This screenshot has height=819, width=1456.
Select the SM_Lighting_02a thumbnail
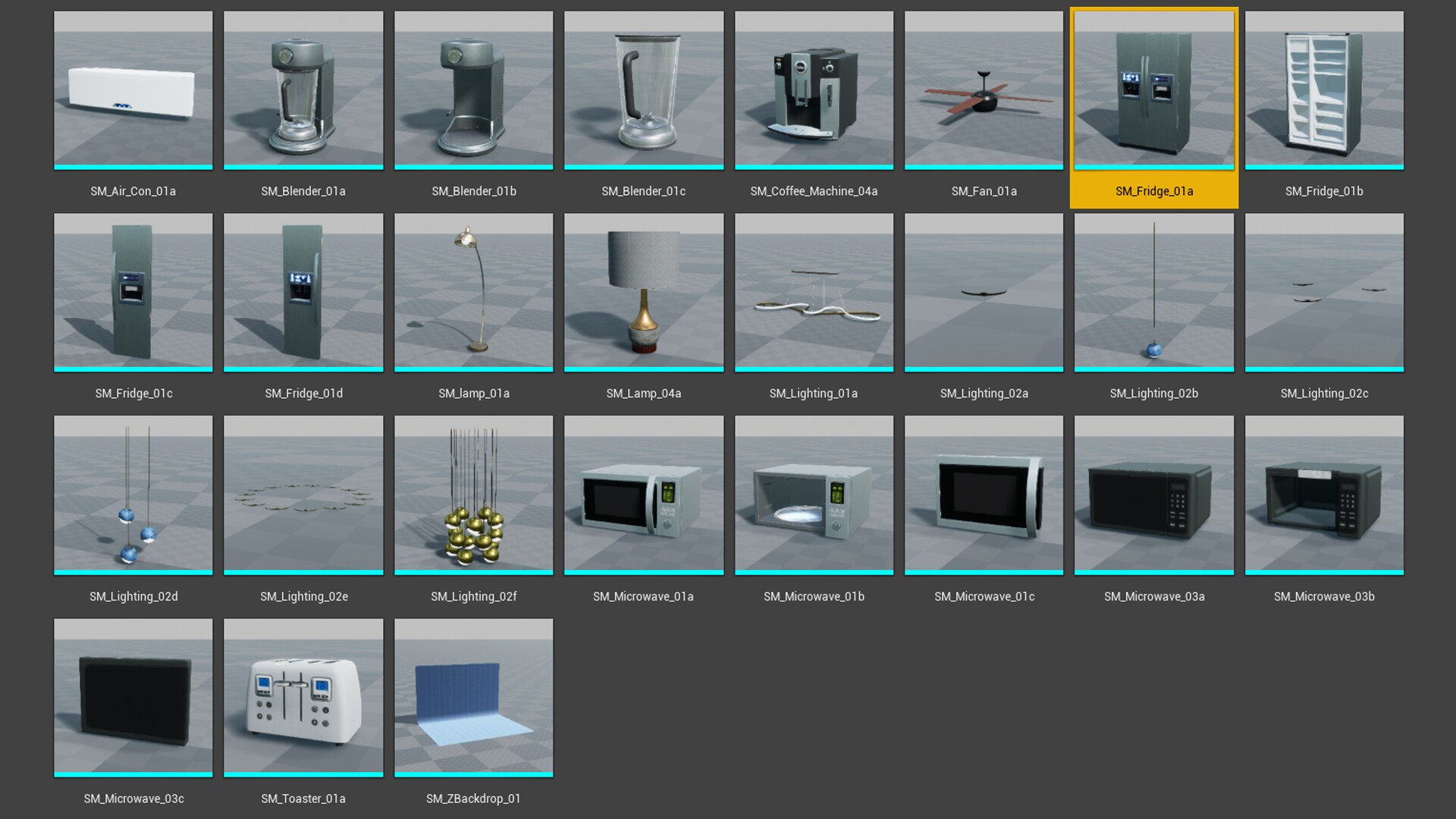984,293
